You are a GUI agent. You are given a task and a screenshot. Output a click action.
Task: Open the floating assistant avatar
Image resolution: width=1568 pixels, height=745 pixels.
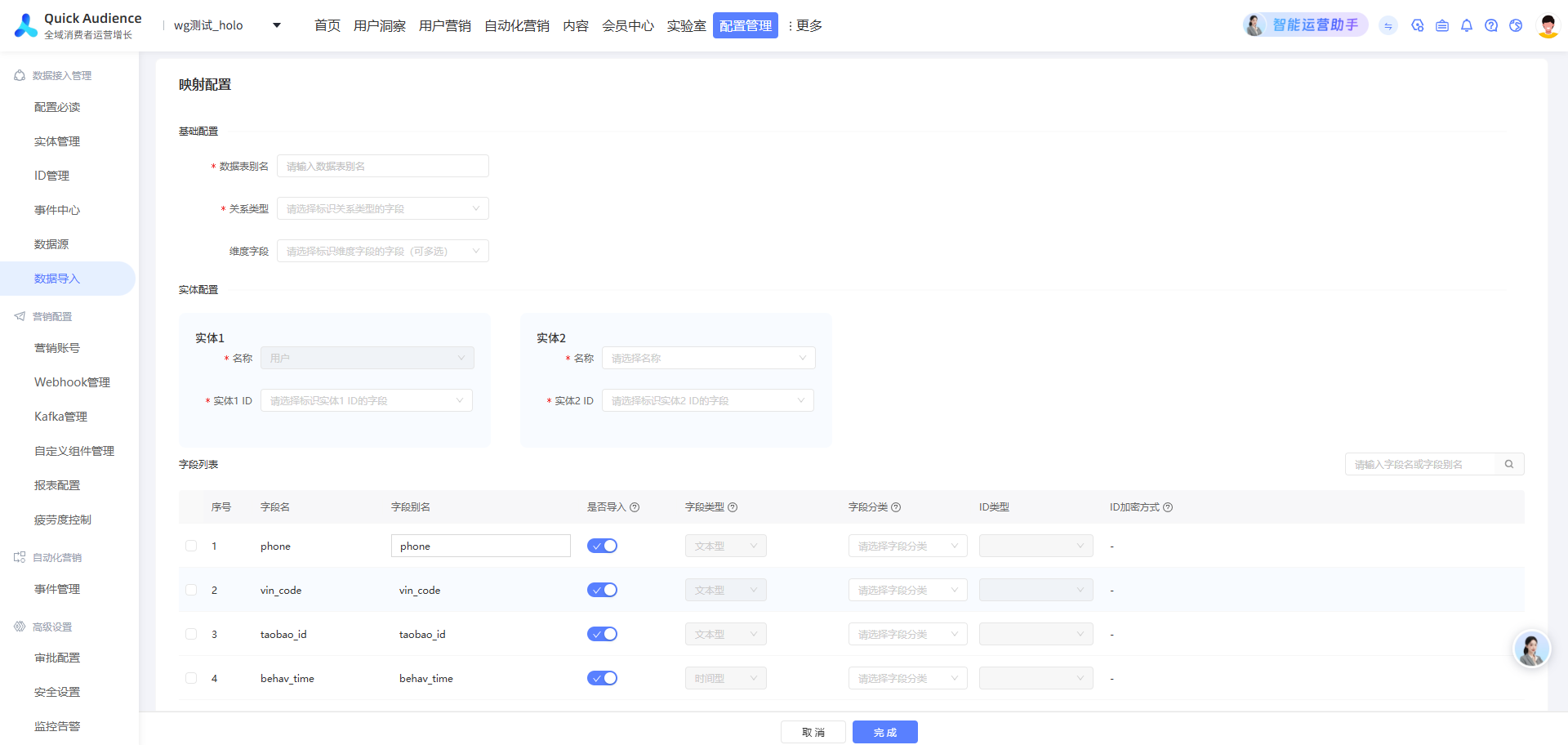[1531, 650]
